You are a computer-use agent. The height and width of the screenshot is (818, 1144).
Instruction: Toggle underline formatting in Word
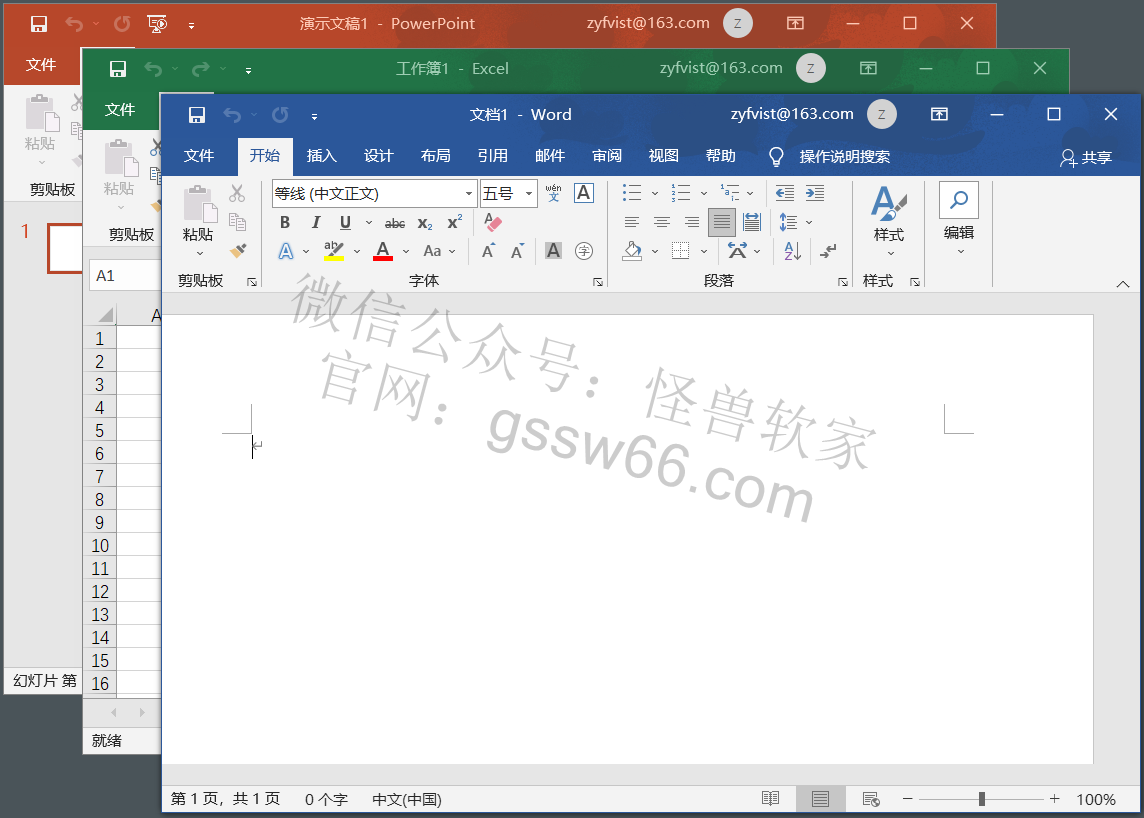(345, 222)
